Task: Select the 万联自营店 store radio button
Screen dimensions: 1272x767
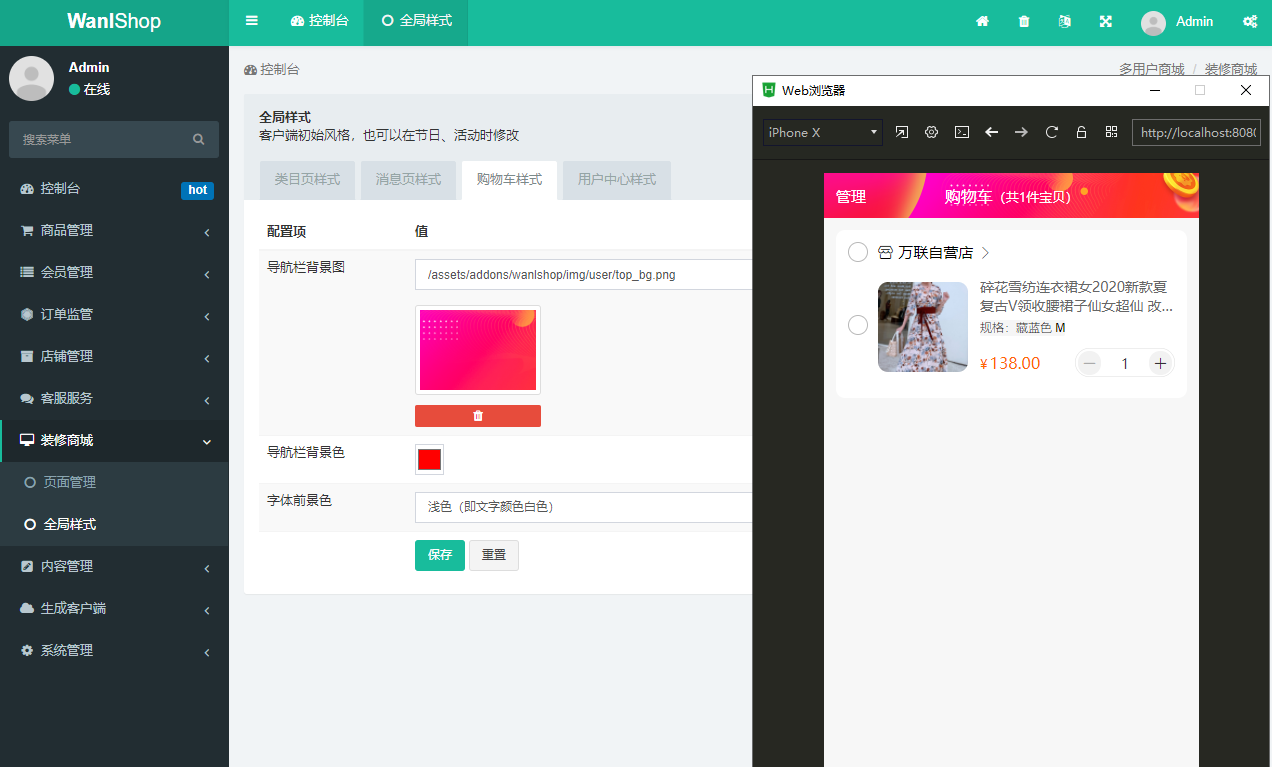Action: point(858,252)
